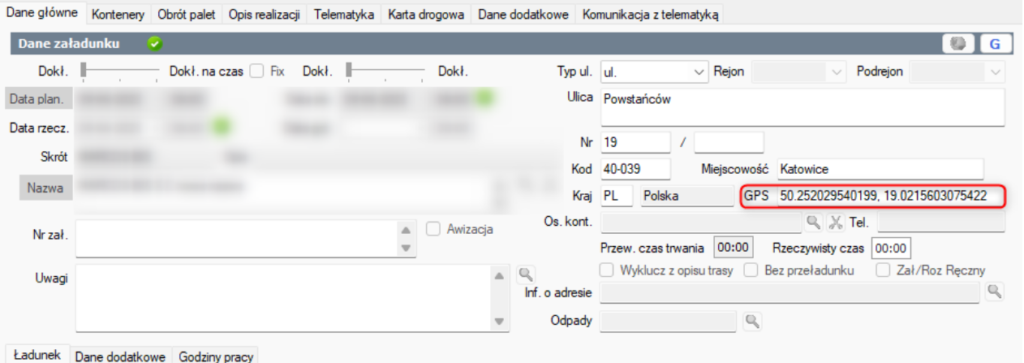Image resolution: width=1024 pixels, height=363 pixels.
Task: Click the Odpady field
Action: [668, 321]
